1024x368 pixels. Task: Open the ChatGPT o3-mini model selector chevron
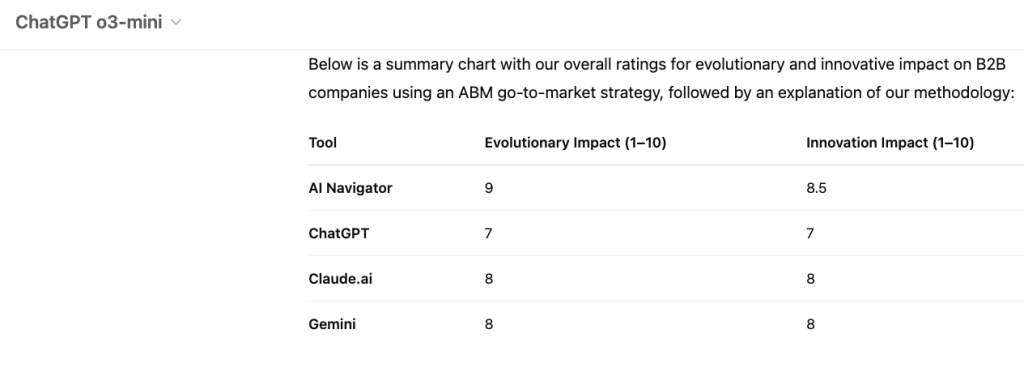(x=176, y=22)
